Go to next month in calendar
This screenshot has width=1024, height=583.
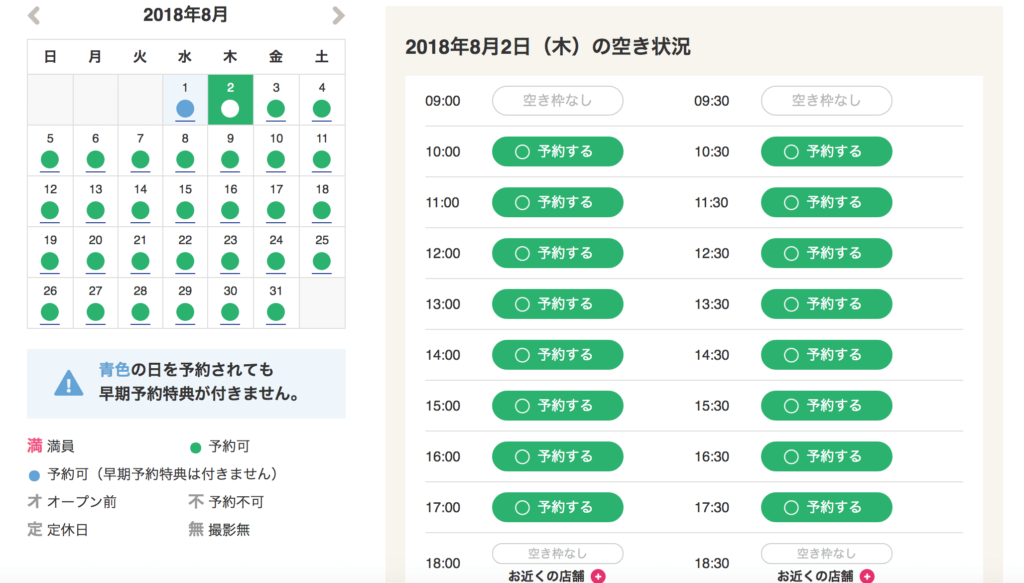[x=338, y=15]
